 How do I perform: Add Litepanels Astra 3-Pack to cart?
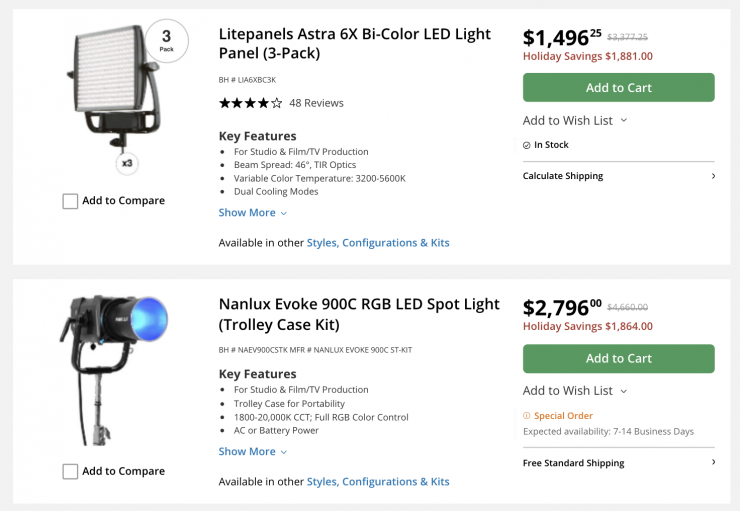pos(618,88)
